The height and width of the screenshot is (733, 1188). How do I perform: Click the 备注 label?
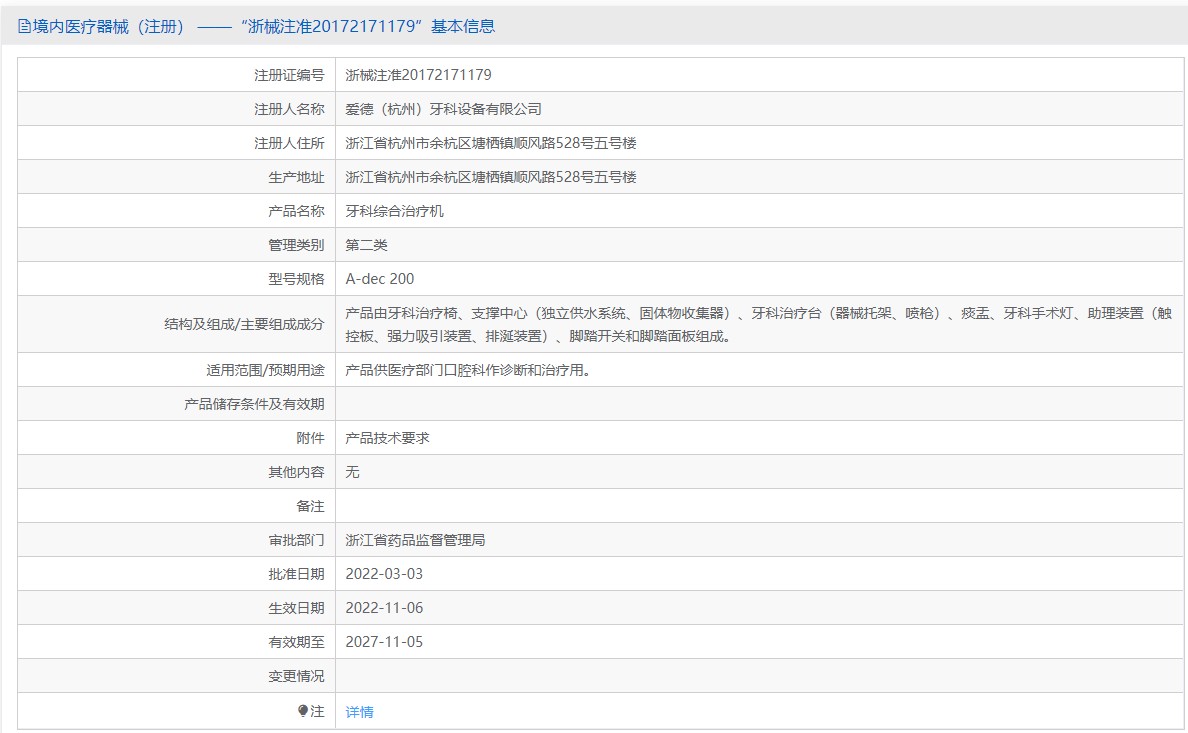click(x=310, y=506)
